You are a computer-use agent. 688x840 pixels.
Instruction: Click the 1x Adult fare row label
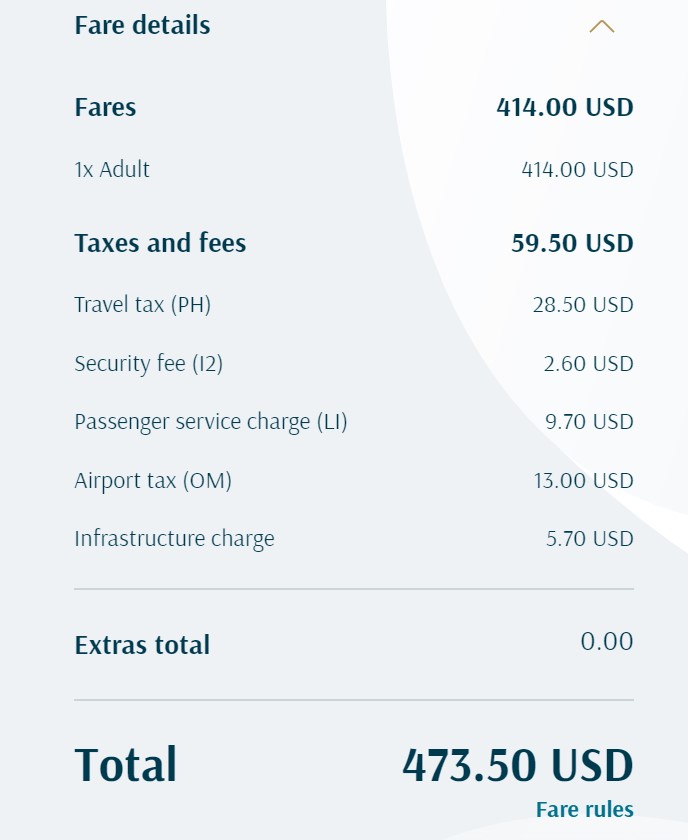point(112,169)
